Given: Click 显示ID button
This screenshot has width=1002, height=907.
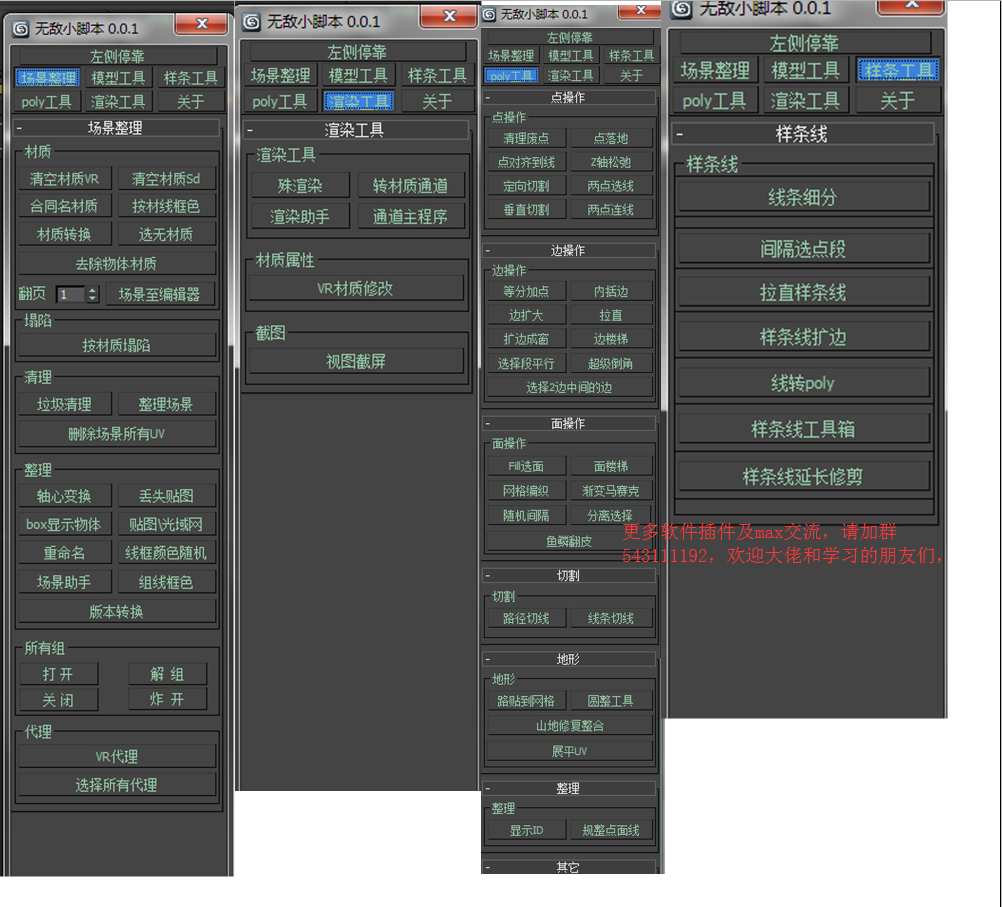Looking at the screenshot, I should pos(527,830).
